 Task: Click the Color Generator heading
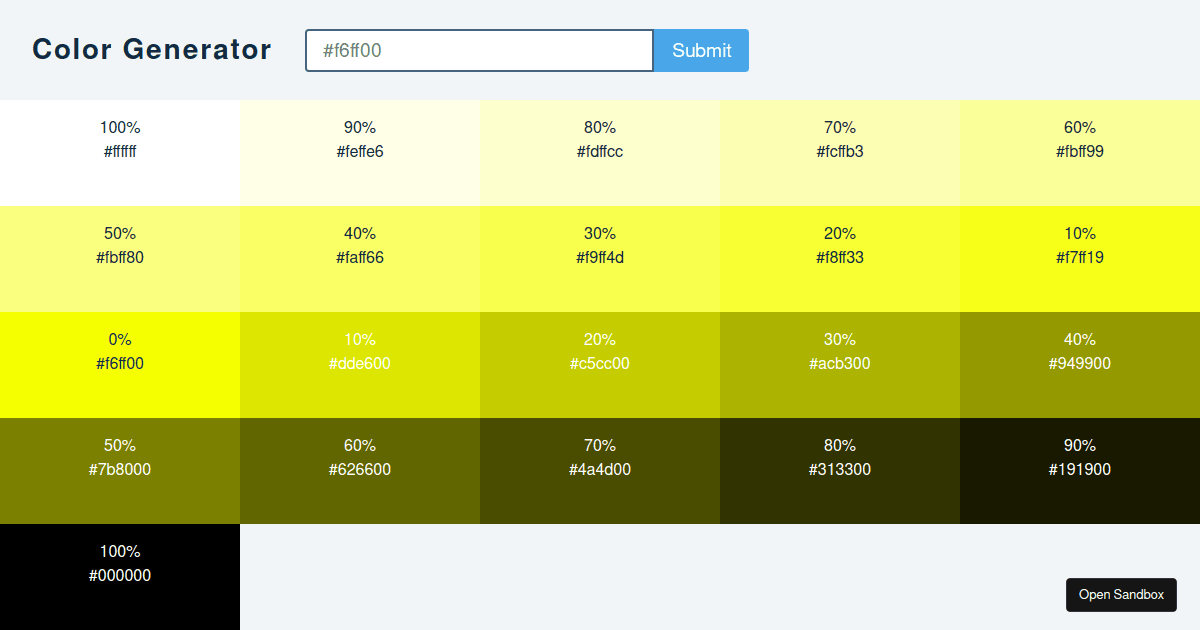(152, 49)
